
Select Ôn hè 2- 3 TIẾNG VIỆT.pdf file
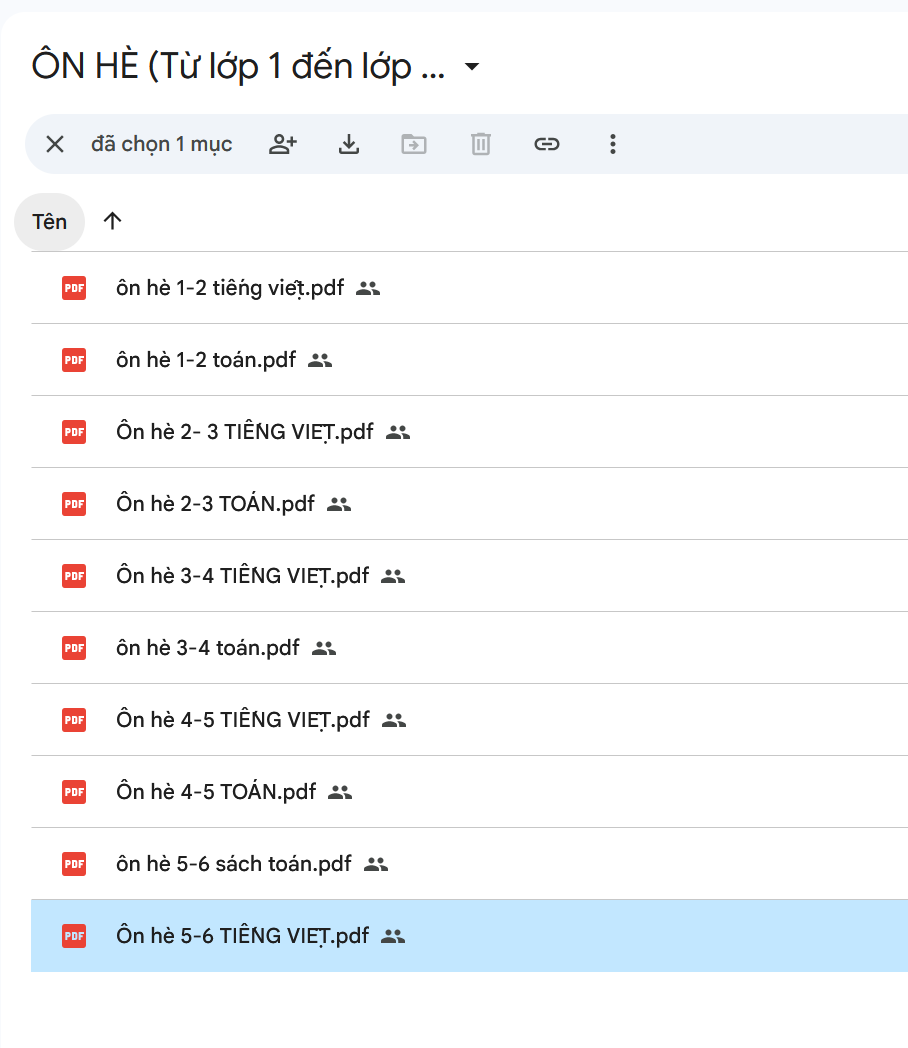[244, 432]
